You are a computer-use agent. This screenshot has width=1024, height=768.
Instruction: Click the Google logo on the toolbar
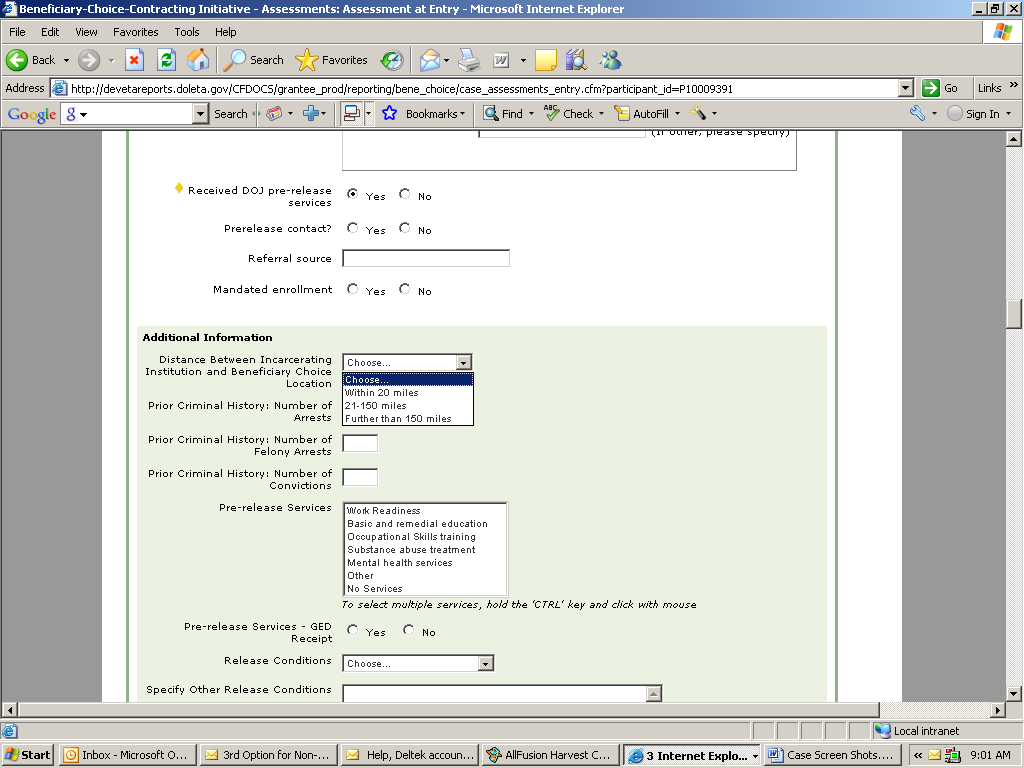click(31, 114)
